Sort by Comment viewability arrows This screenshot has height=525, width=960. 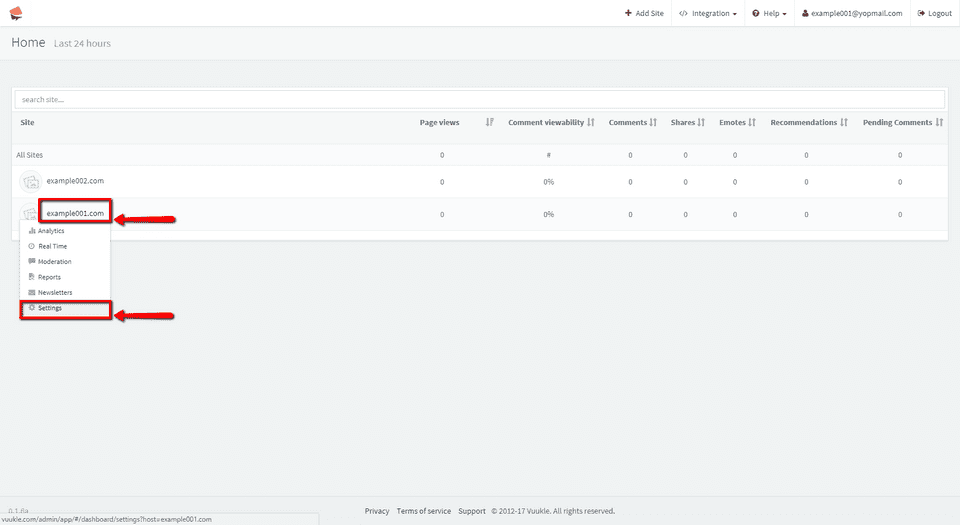591,122
